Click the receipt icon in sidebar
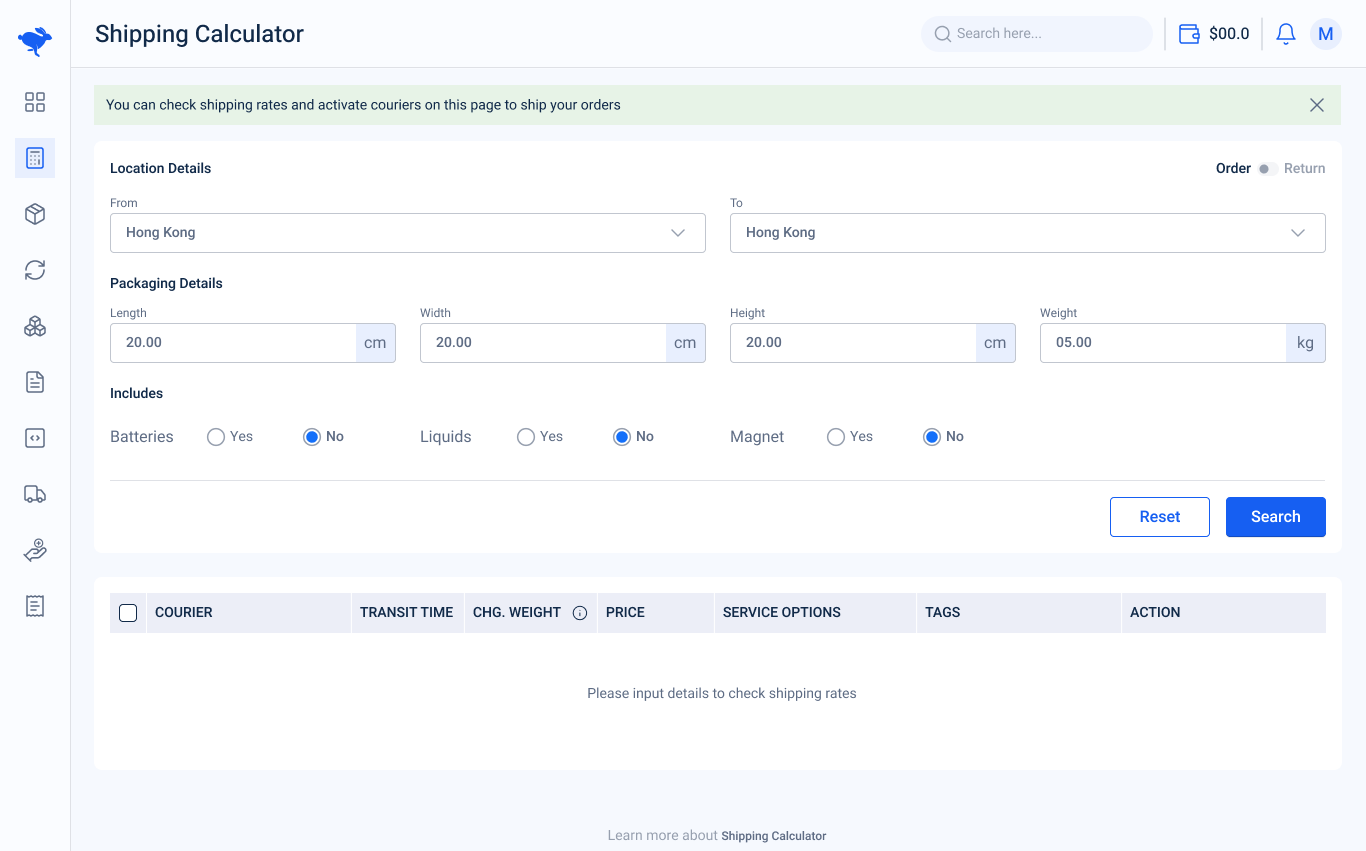 pos(35,606)
